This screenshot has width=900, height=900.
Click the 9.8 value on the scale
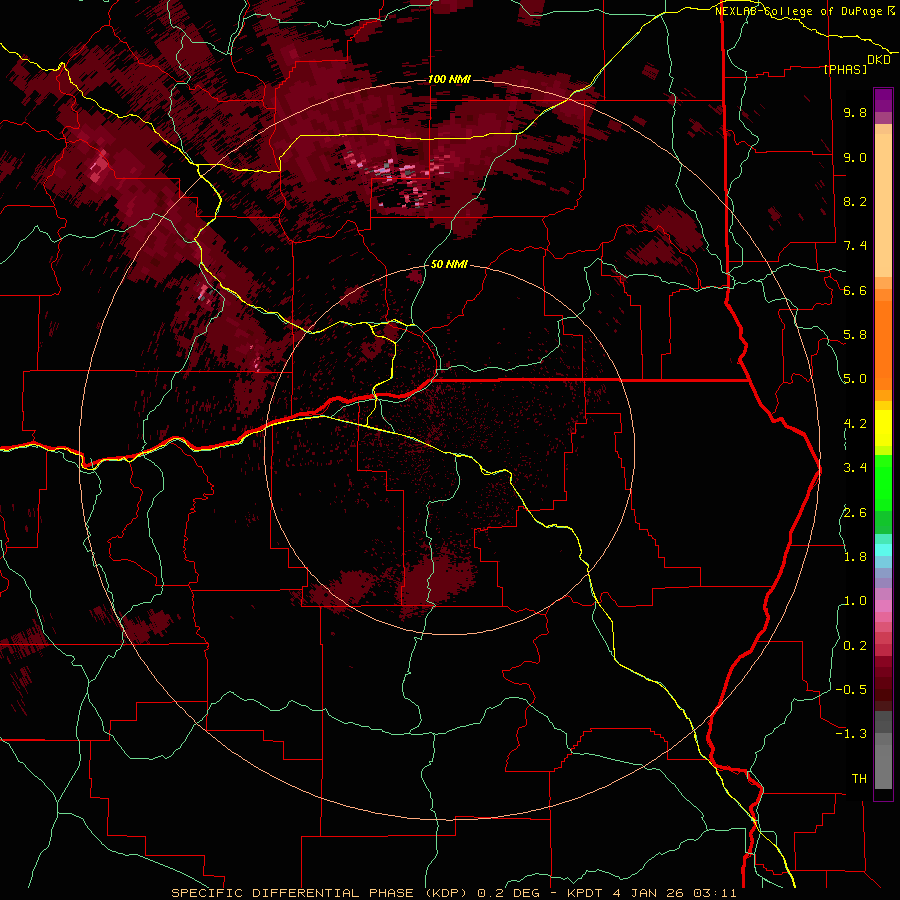(855, 112)
